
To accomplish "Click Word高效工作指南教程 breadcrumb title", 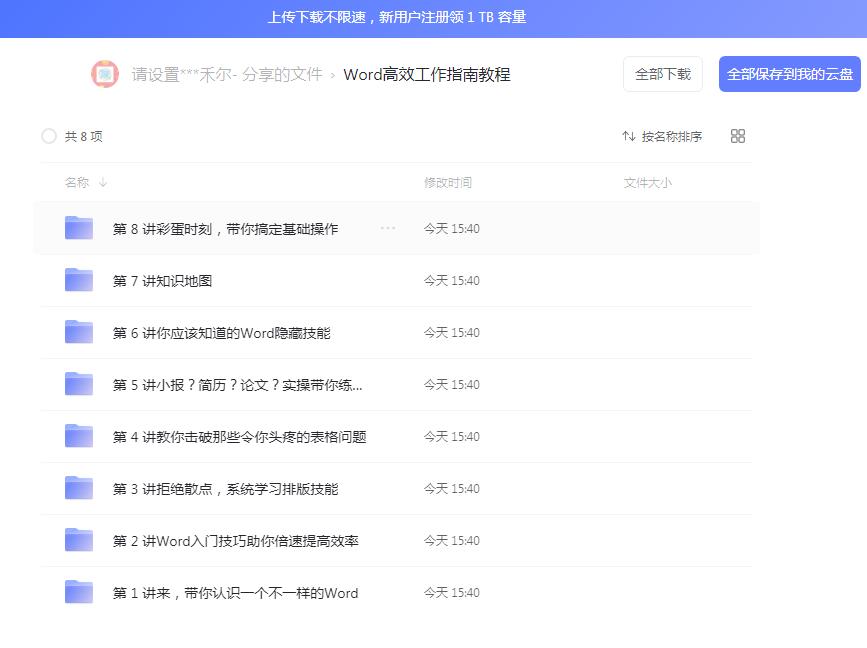I will click(x=426, y=74).
